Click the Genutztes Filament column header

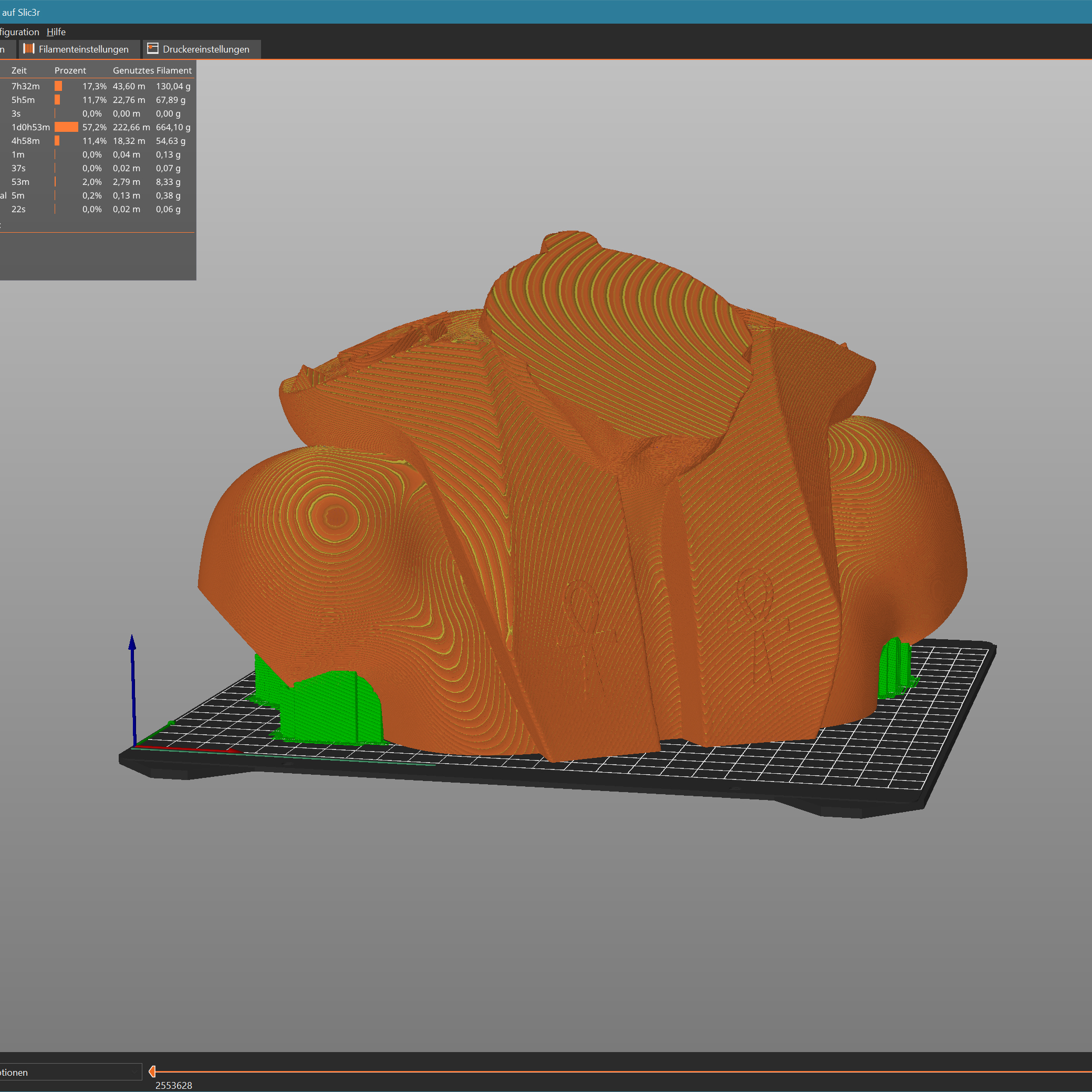coord(152,70)
